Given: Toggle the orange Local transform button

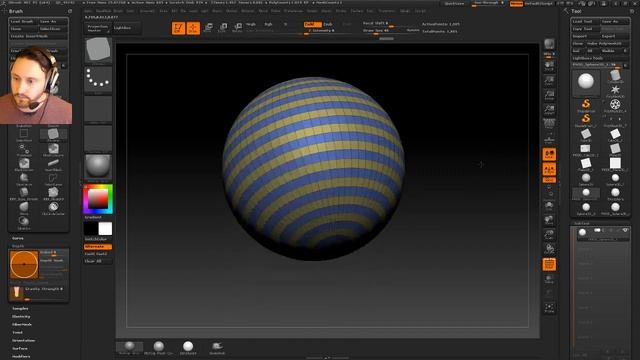Looking at the screenshot, I should click(x=549, y=154).
